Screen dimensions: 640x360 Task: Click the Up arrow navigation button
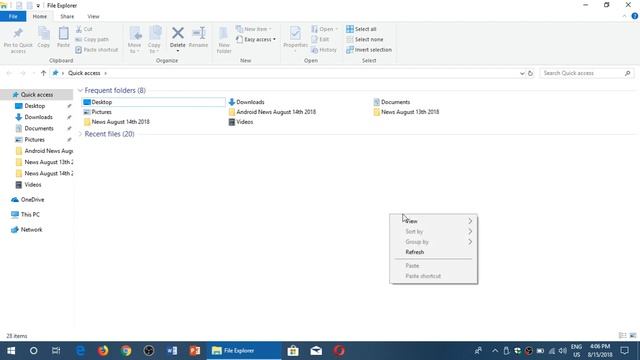[x=43, y=73]
